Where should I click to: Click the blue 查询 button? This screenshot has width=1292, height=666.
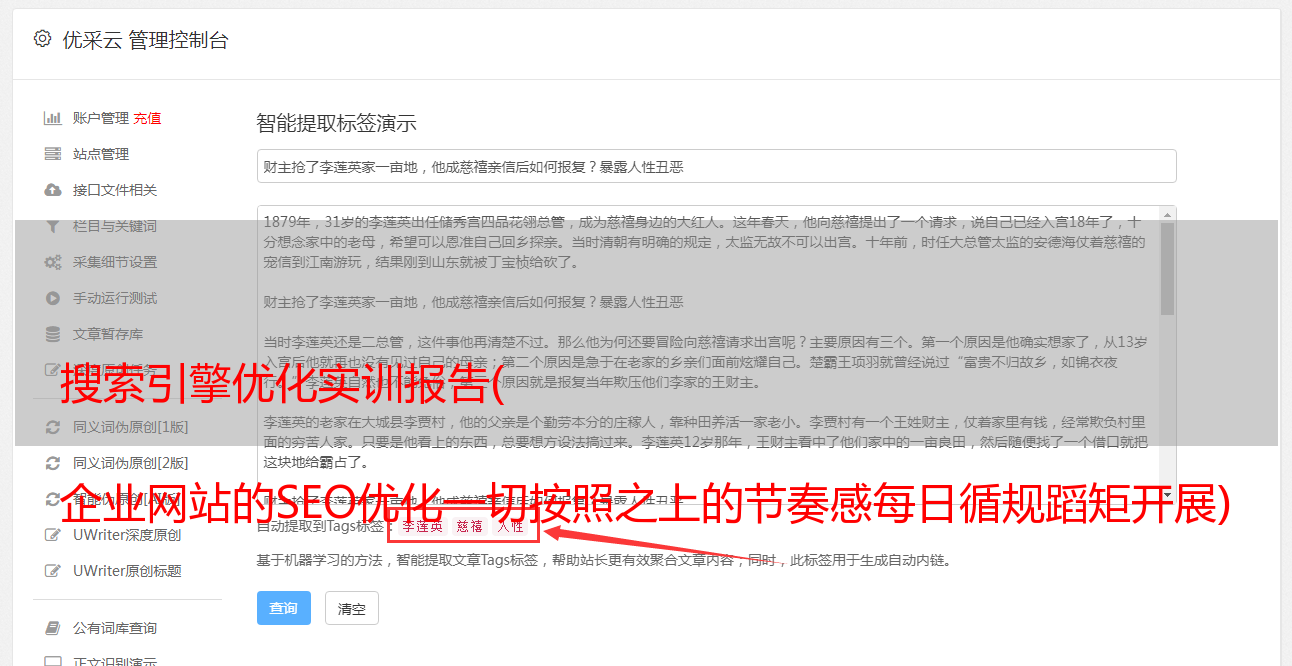(284, 608)
